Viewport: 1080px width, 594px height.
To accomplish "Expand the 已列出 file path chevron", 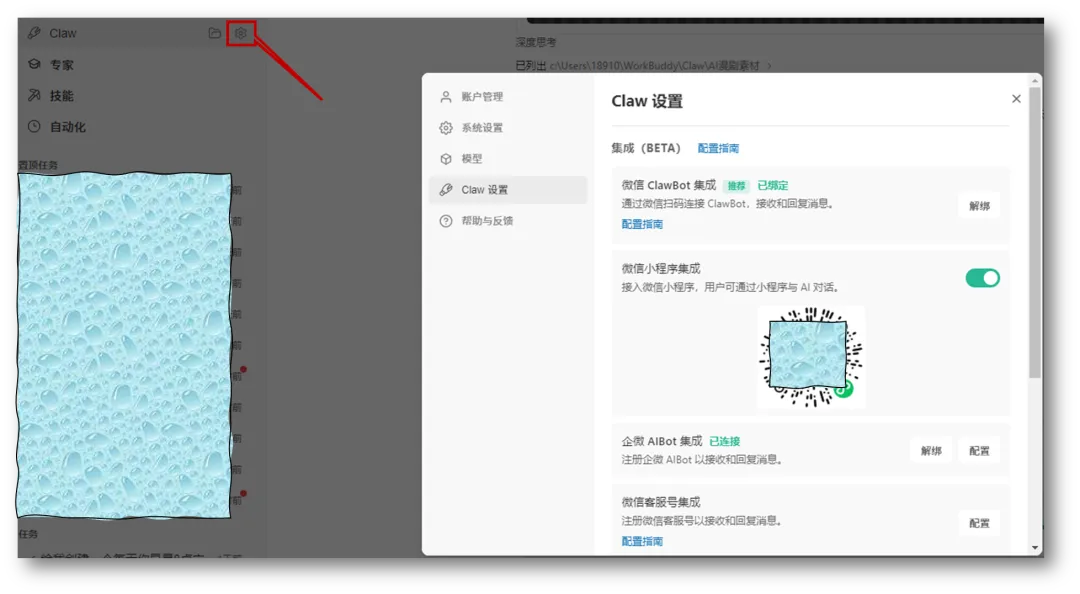I will [x=769, y=66].
